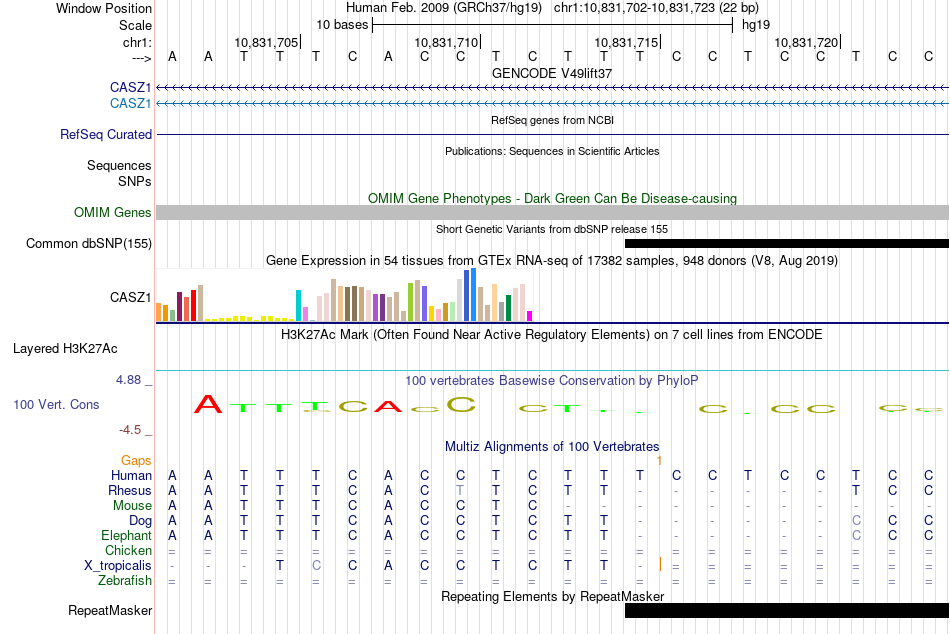This screenshot has width=950, height=634.
Task: Click the light blue CASZ1 transcript arrows
Action: [553, 103]
